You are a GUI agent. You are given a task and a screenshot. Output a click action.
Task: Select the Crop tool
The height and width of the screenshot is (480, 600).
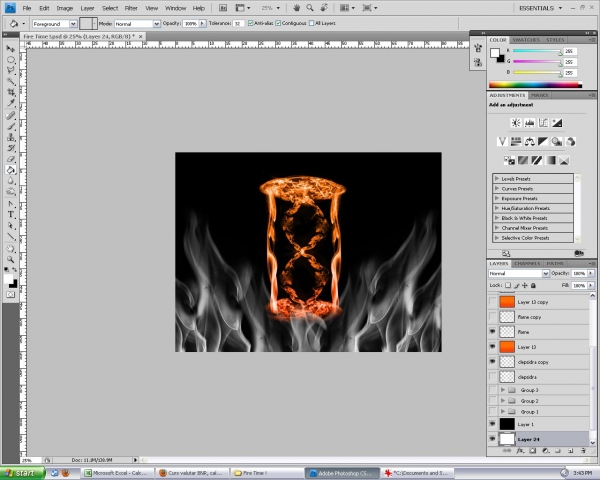[x=10, y=92]
